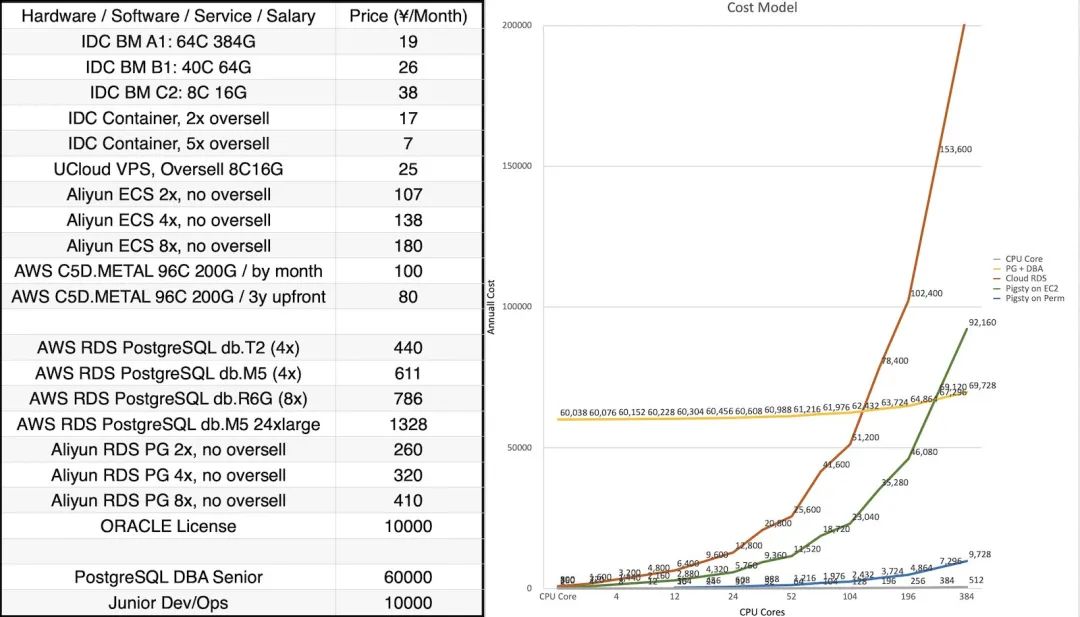Click the 200000 y-axis tick label
The height and width of the screenshot is (617, 1080).
pos(516,24)
